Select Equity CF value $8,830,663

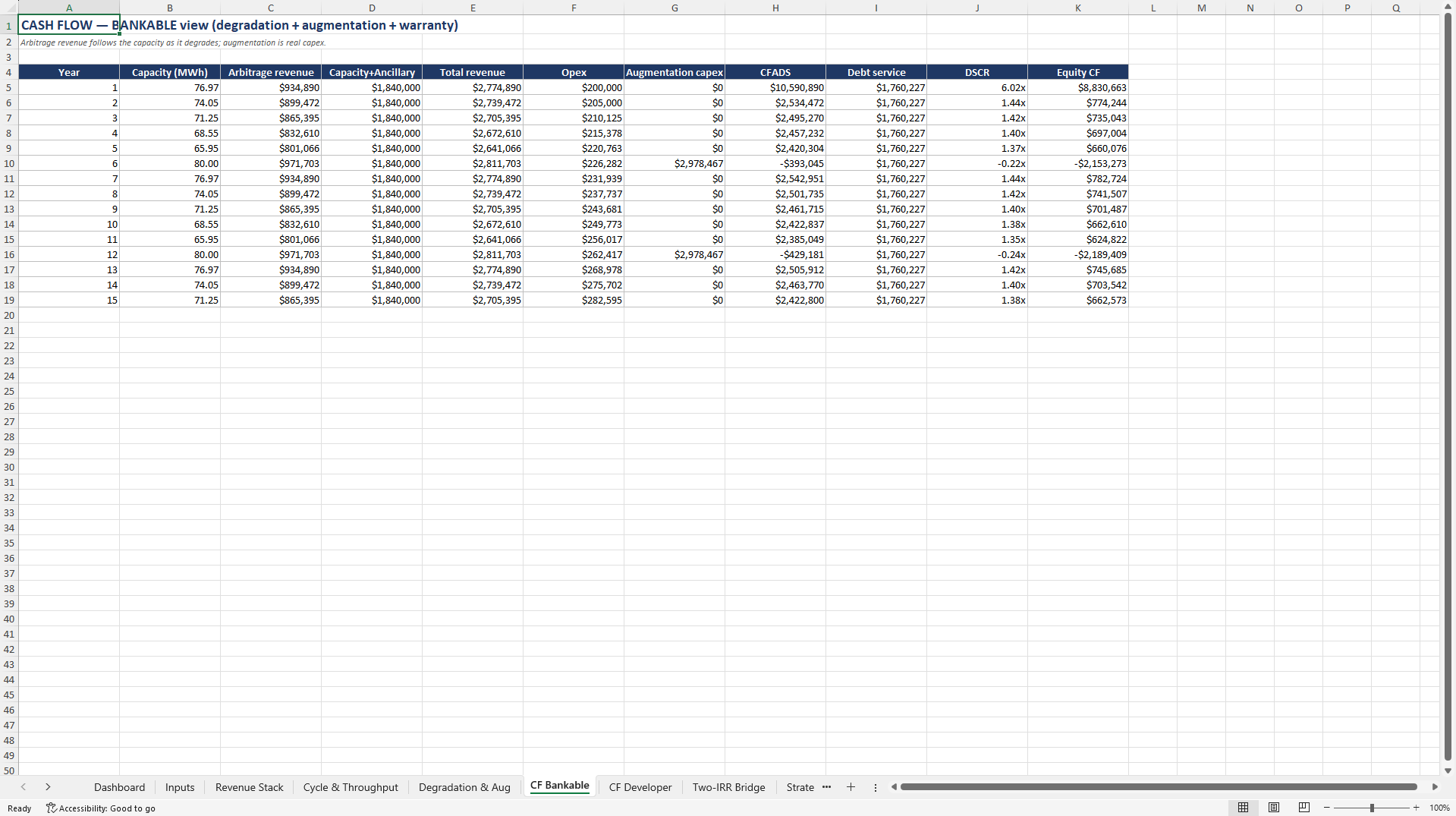(1078, 87)
